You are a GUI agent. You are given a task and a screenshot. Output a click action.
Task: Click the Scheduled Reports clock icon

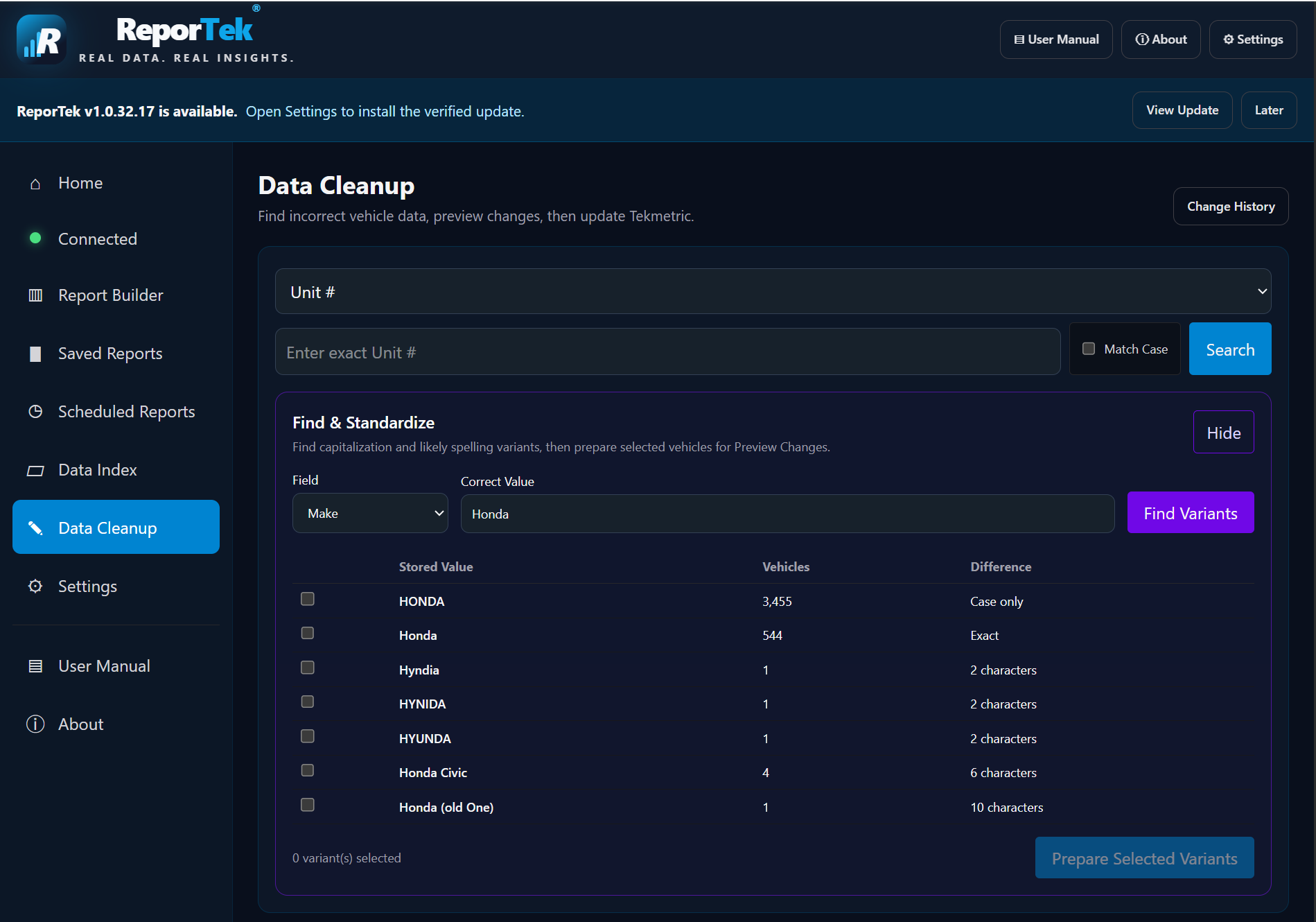coord(35,412)
